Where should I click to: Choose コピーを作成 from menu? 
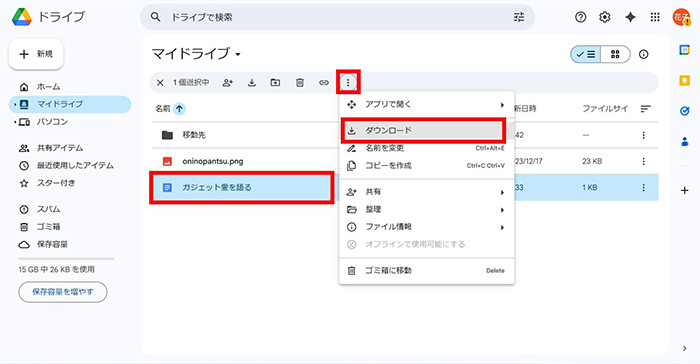point(426,166)
